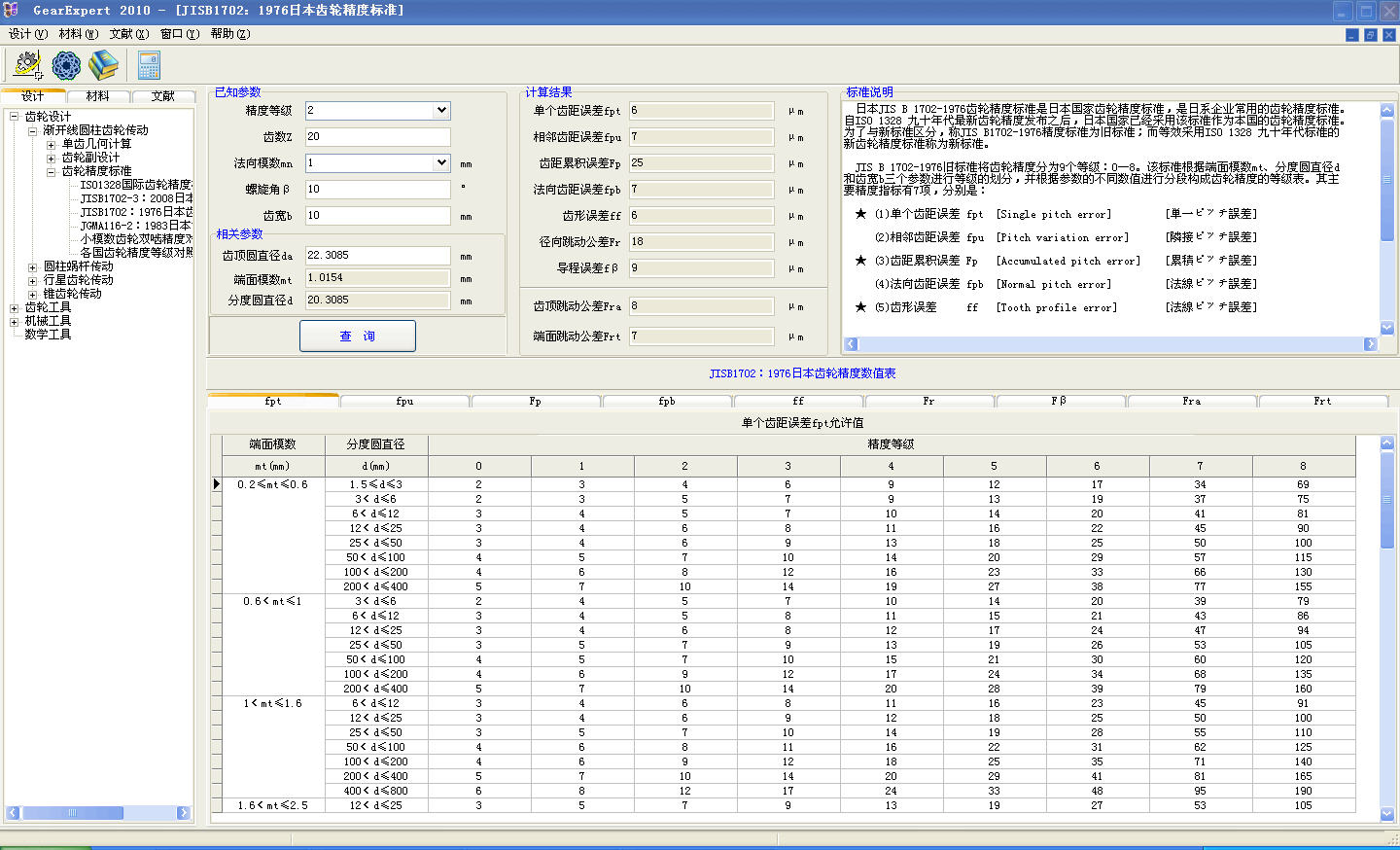The width and height of the screenshot is (1400, 850).
Task: Click the 齿顶圆直径da field
Action: [x=377, y=256]
